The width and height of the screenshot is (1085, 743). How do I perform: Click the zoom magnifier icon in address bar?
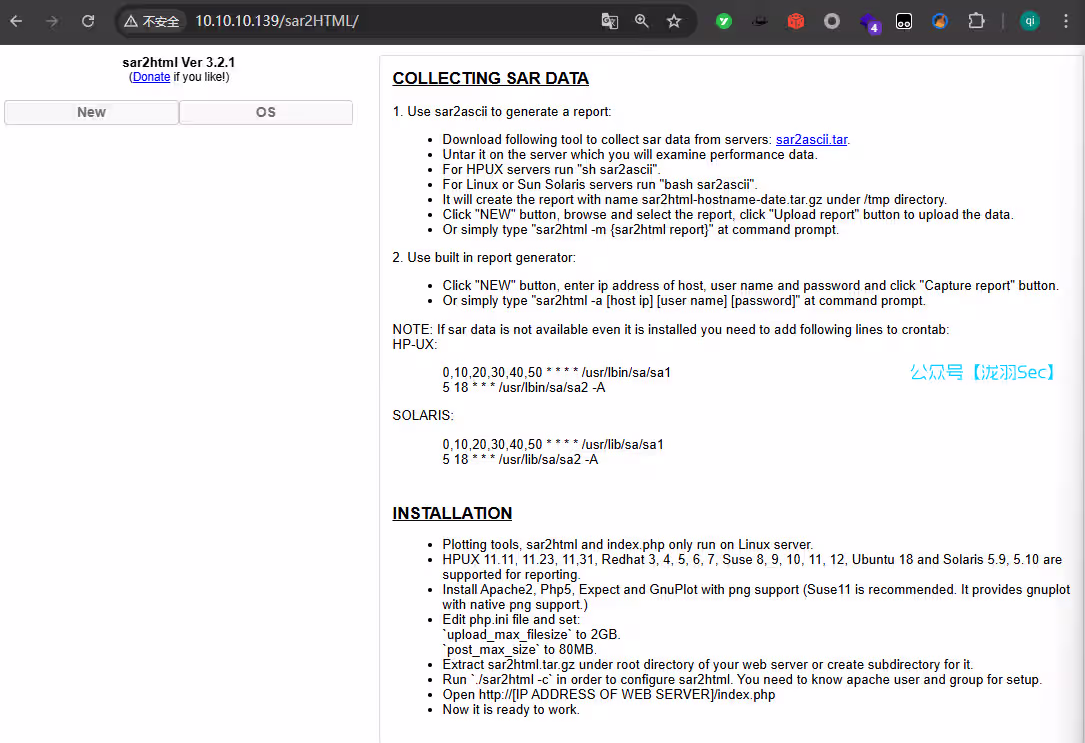pos(642,21)
